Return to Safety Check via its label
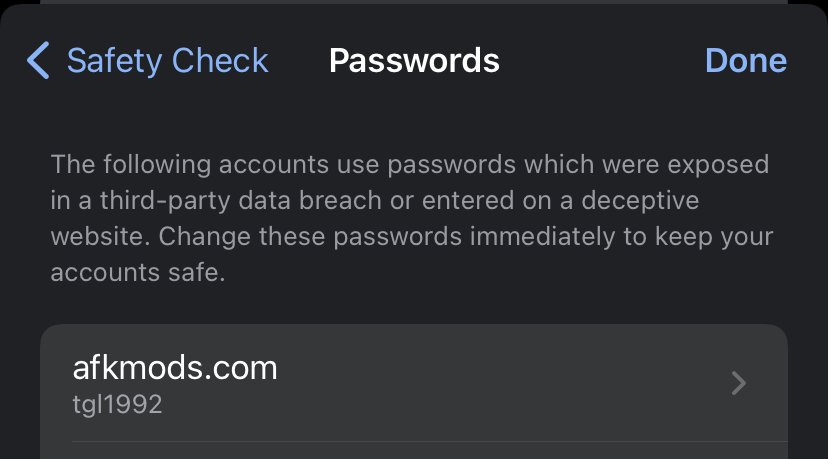The height and width of the screenshot is (459, 828). click(167, 60)
